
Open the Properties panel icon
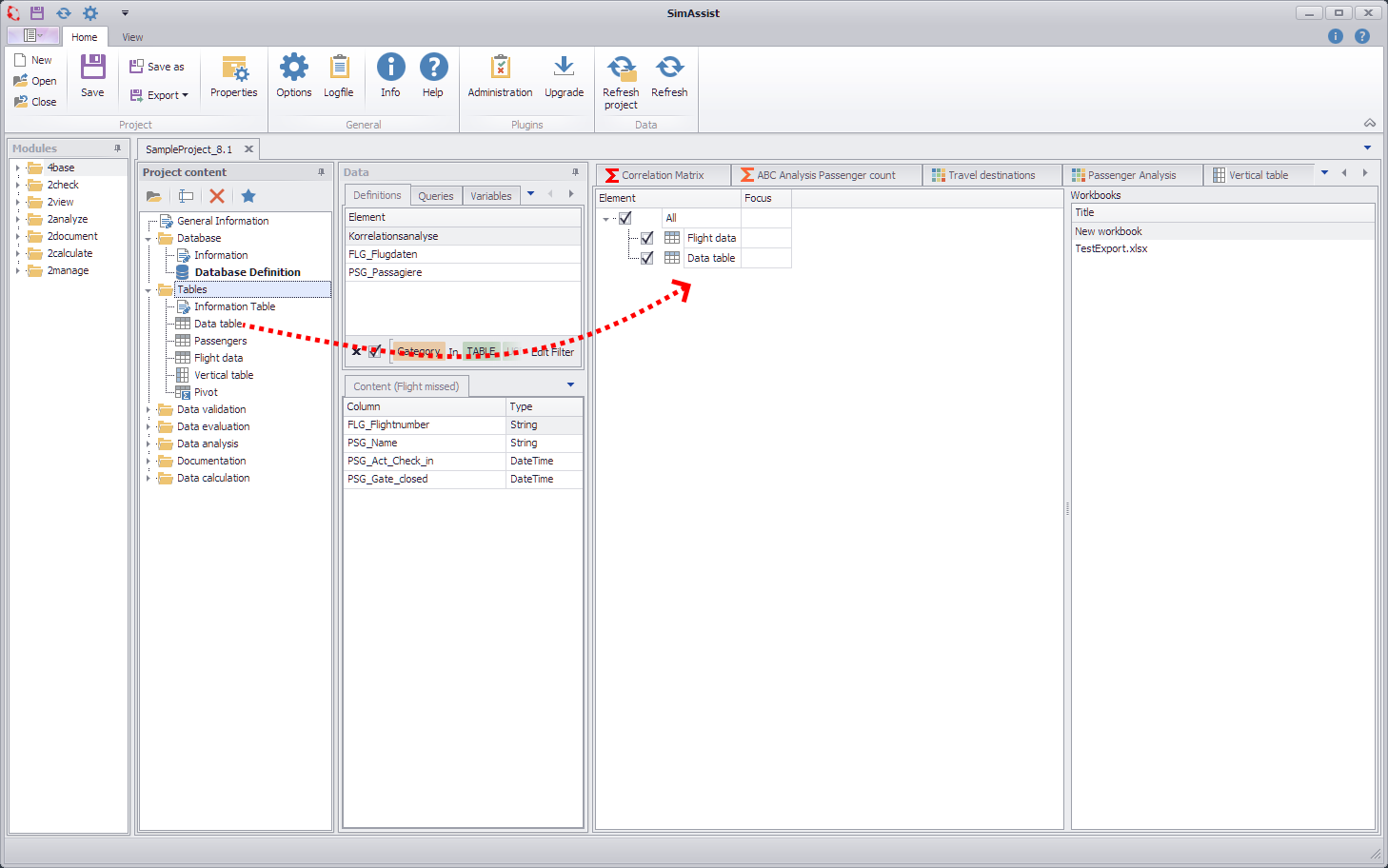point(233,76)
